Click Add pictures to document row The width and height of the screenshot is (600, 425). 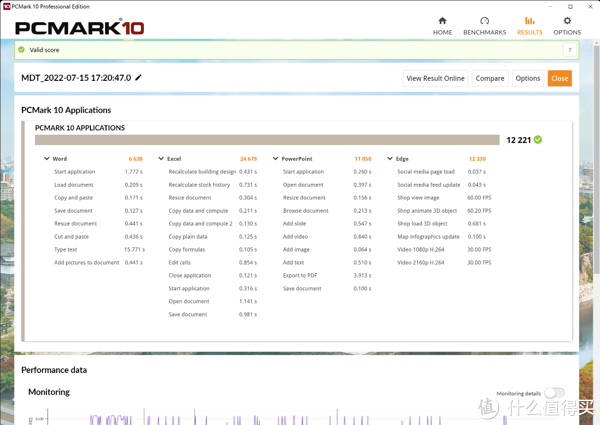coord(98,262)
